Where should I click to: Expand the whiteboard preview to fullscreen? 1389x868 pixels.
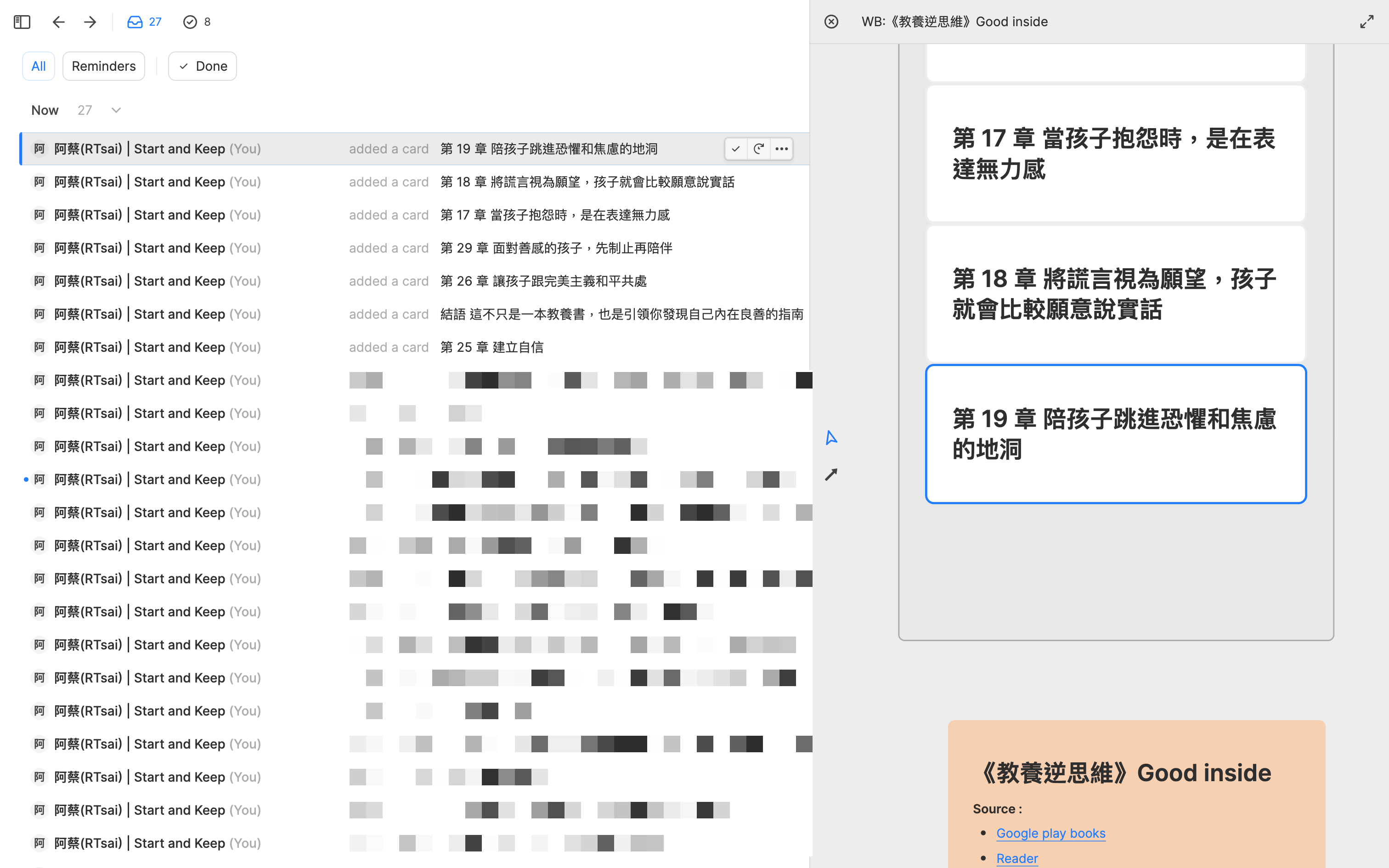click(1366, 21)
